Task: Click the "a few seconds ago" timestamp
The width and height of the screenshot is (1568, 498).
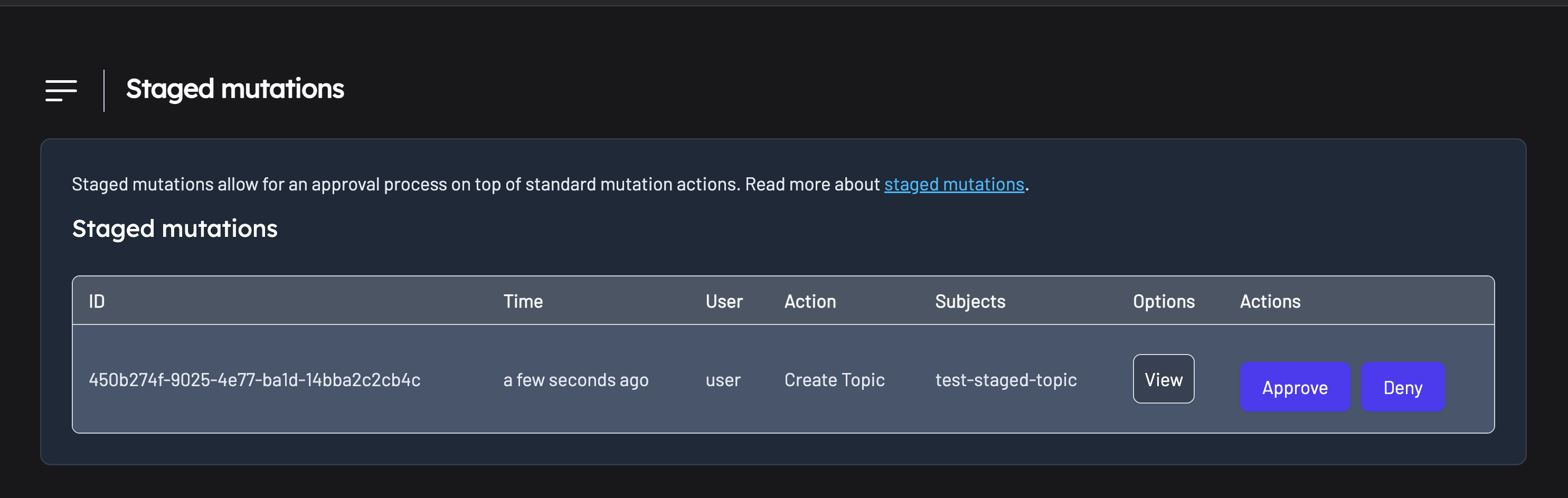Action: click(x=575, y=380)
